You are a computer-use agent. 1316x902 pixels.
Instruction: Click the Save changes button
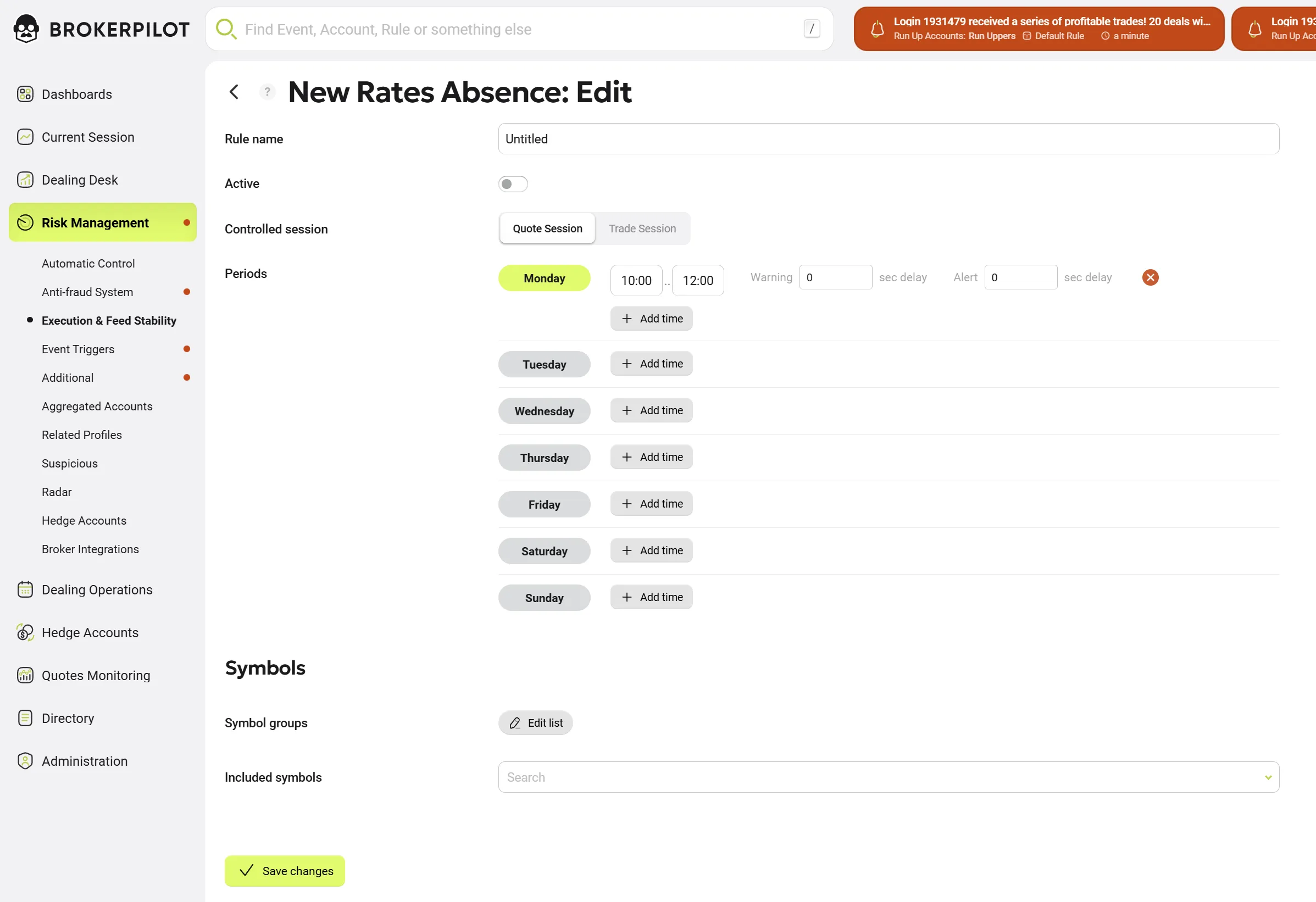pyautogui.click(x=284, y=871)
